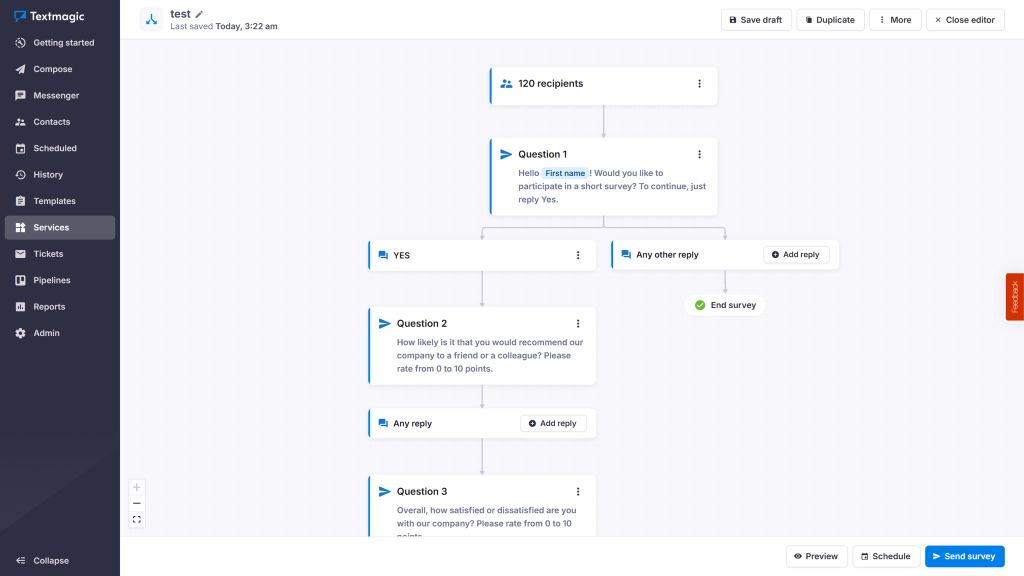Image resolution: width=1024 pixels, height=576 pixels.
Task: Click the Any reply chat icon
Action: [x=383, y=423]
